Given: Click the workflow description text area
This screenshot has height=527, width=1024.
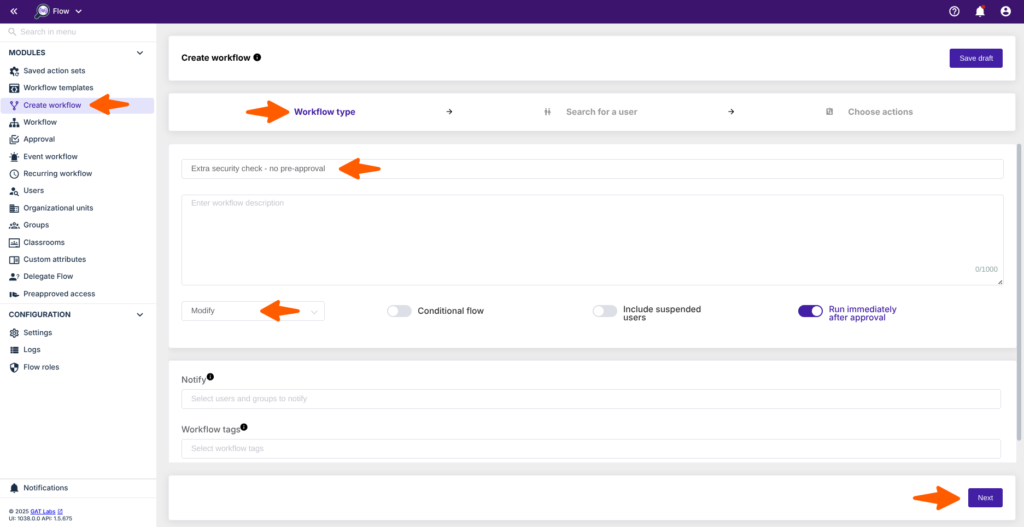Looking at the screenshot, I should [592, 240].
